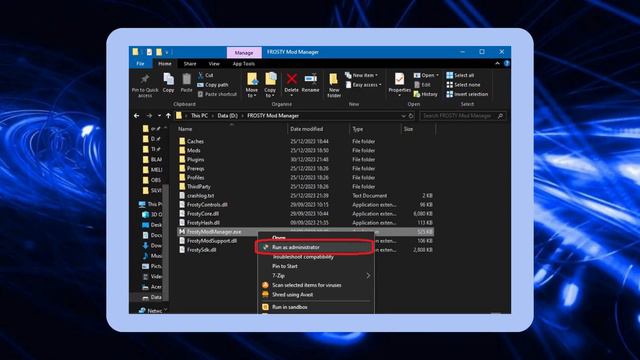Select the Cut command
This screenshot has width=640, height=360.
(206, 76)
